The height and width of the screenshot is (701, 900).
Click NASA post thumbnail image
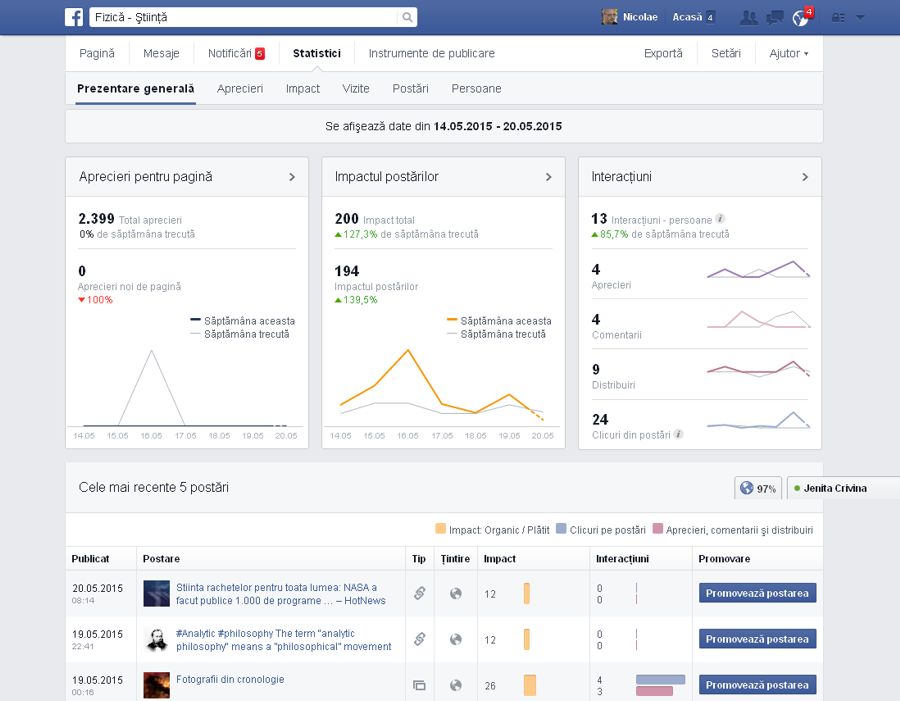pyautogui.click(x=156, y=594)
